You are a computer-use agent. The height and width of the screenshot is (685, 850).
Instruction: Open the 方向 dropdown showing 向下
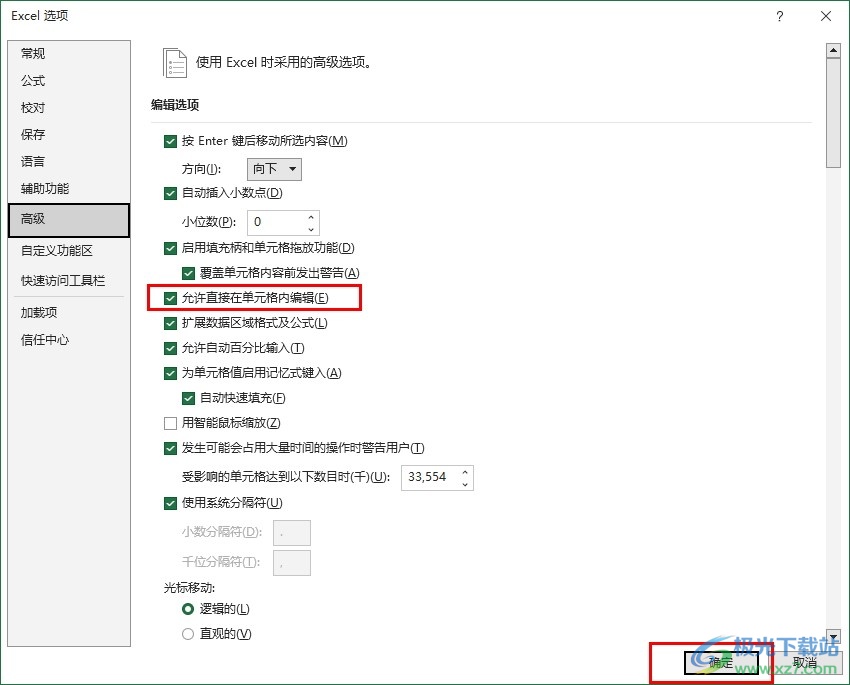point(274,169)
